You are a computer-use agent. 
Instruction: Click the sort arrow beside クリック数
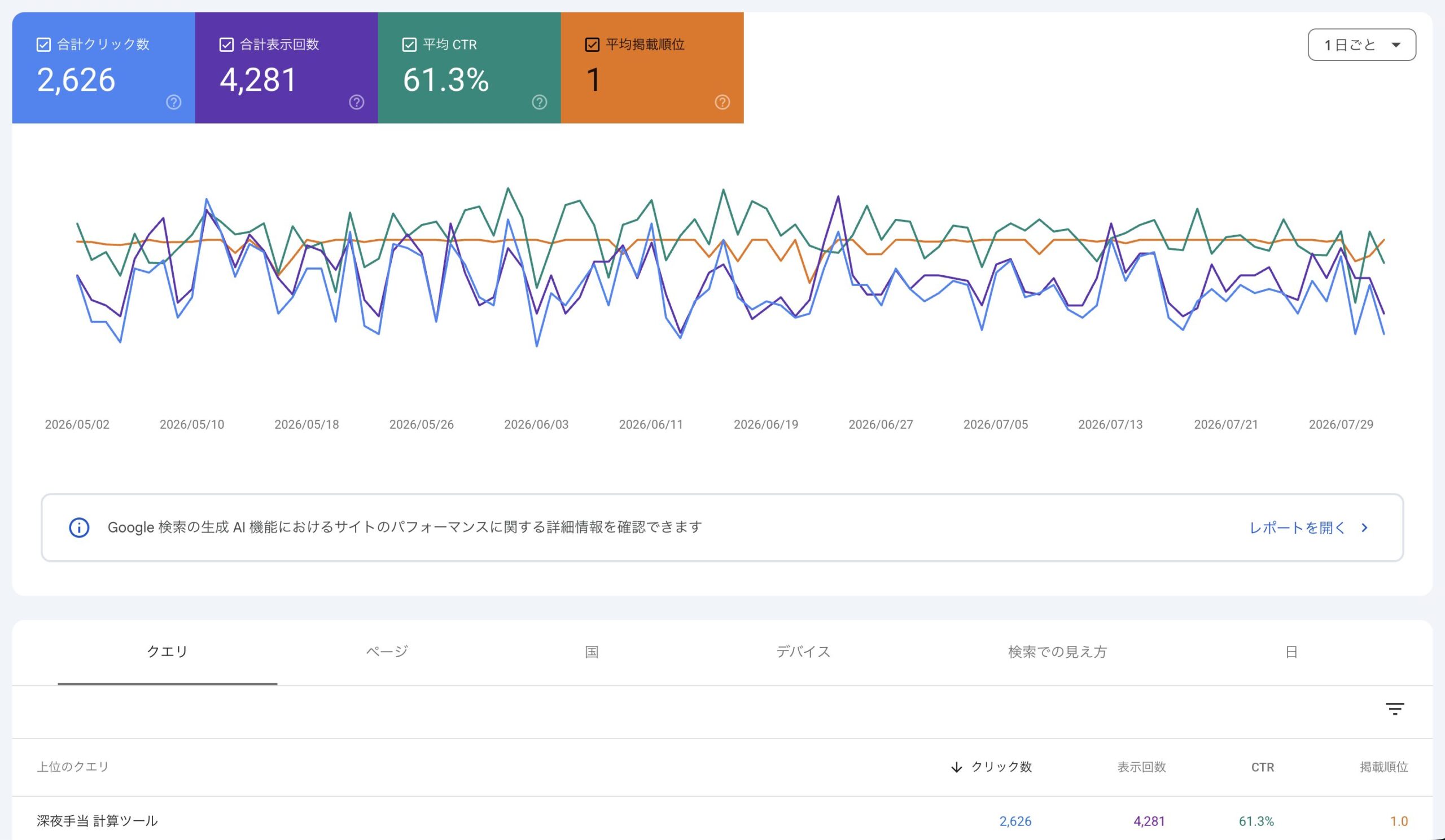click(956, 767)
